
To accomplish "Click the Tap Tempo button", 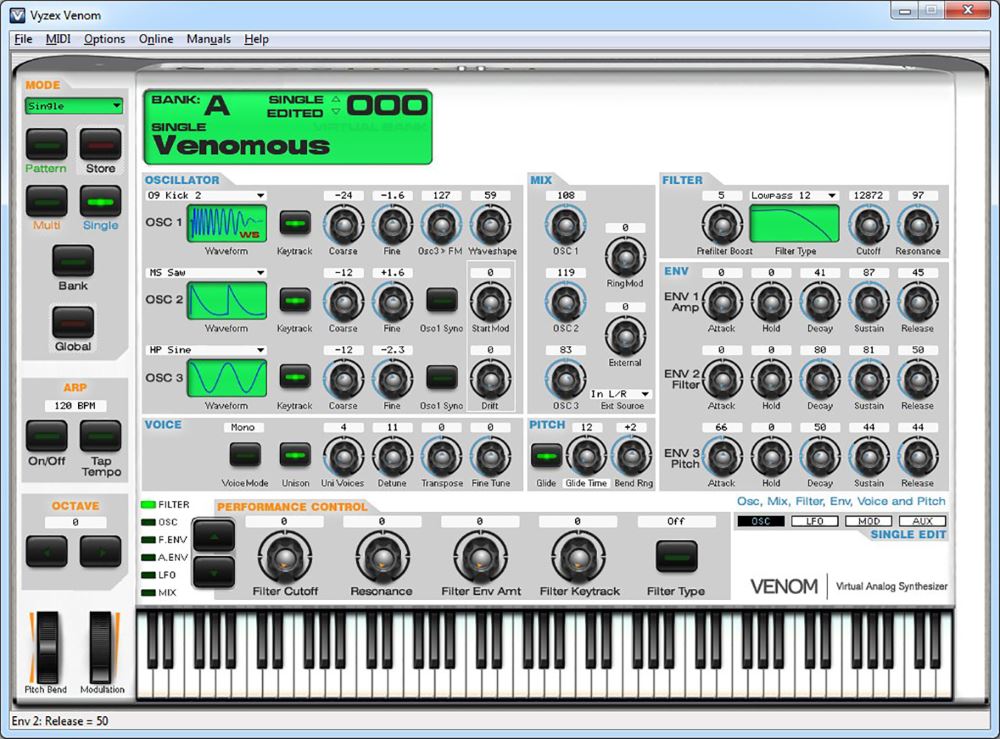I will click(x=100, y=436).
